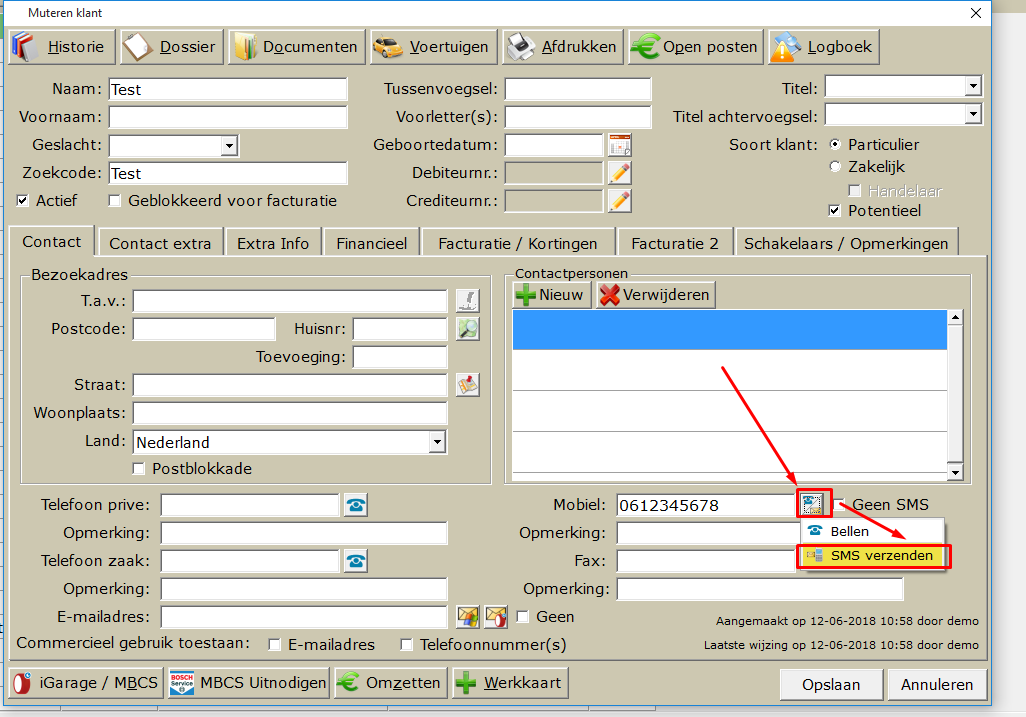Click the mobile action icon next to Mobiel
1026x717 pixels.
(811, 504)
